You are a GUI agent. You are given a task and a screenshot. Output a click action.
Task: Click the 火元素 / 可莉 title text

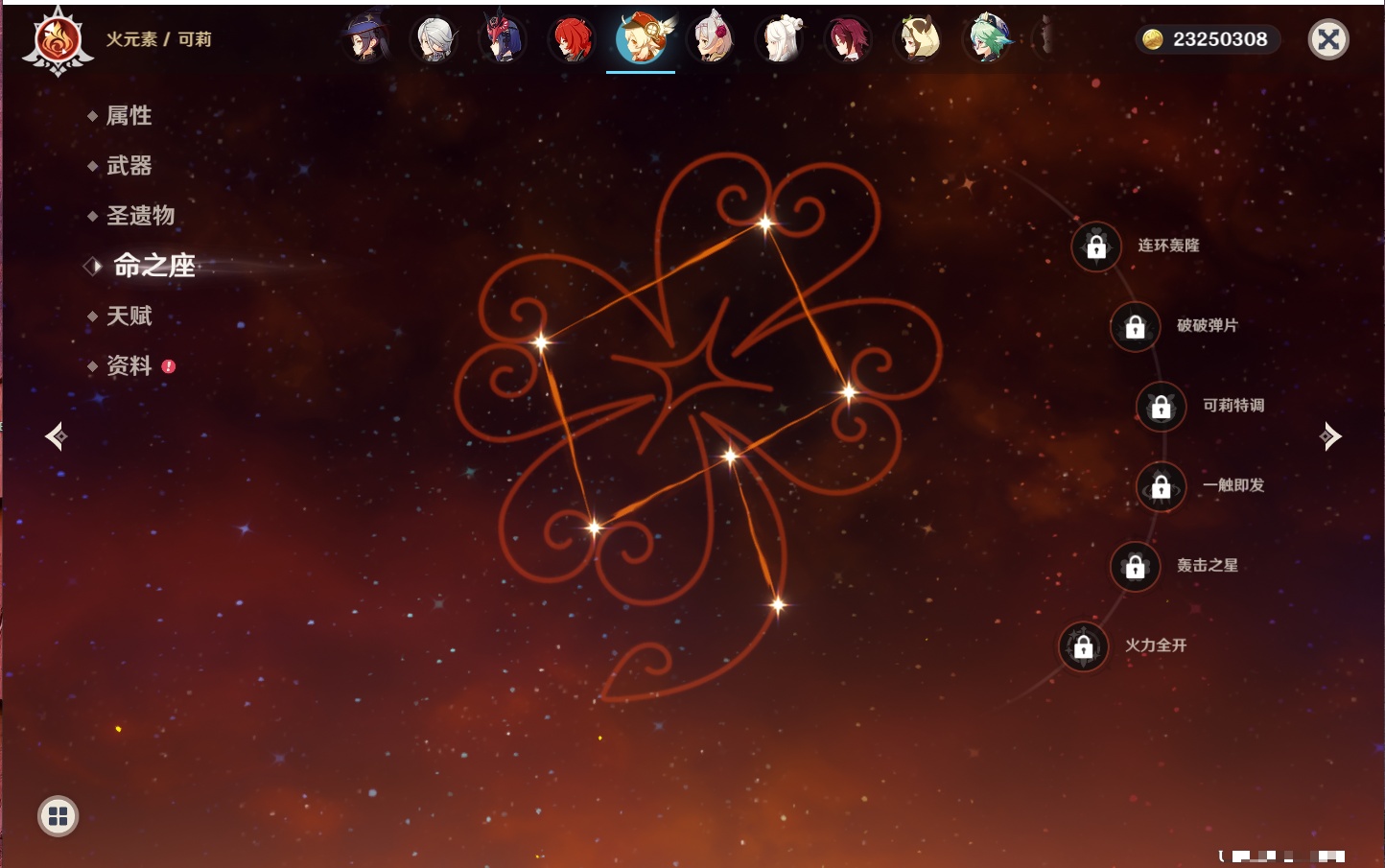click(x=158, y=39)
